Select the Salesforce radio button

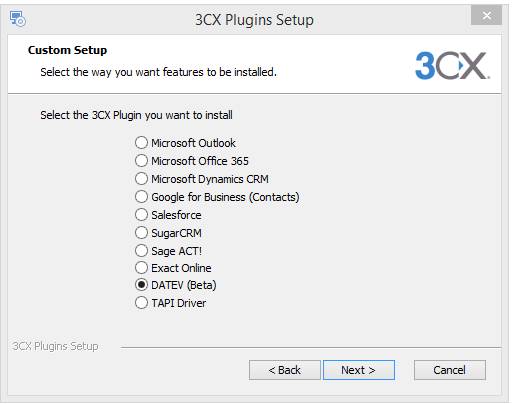pos(141,215)
